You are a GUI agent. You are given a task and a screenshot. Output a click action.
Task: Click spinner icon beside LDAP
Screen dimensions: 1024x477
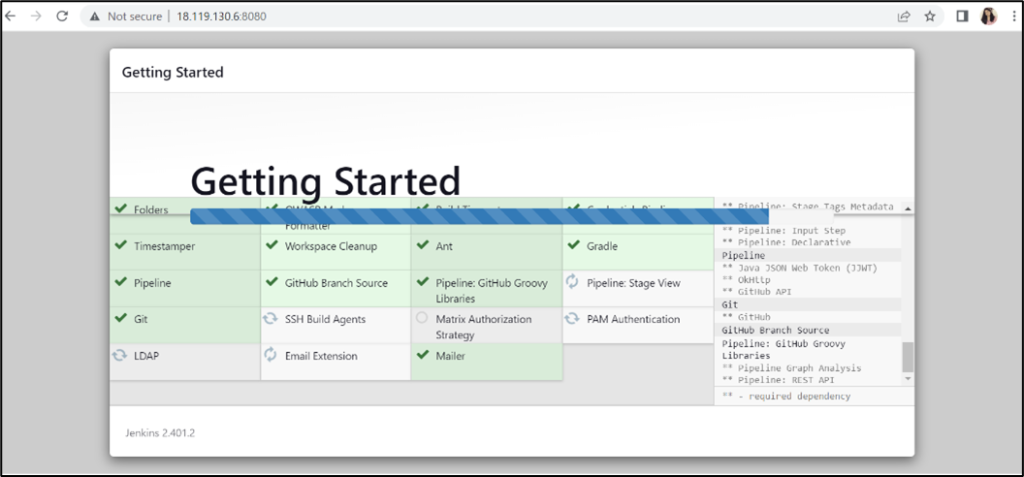(119, 355)
